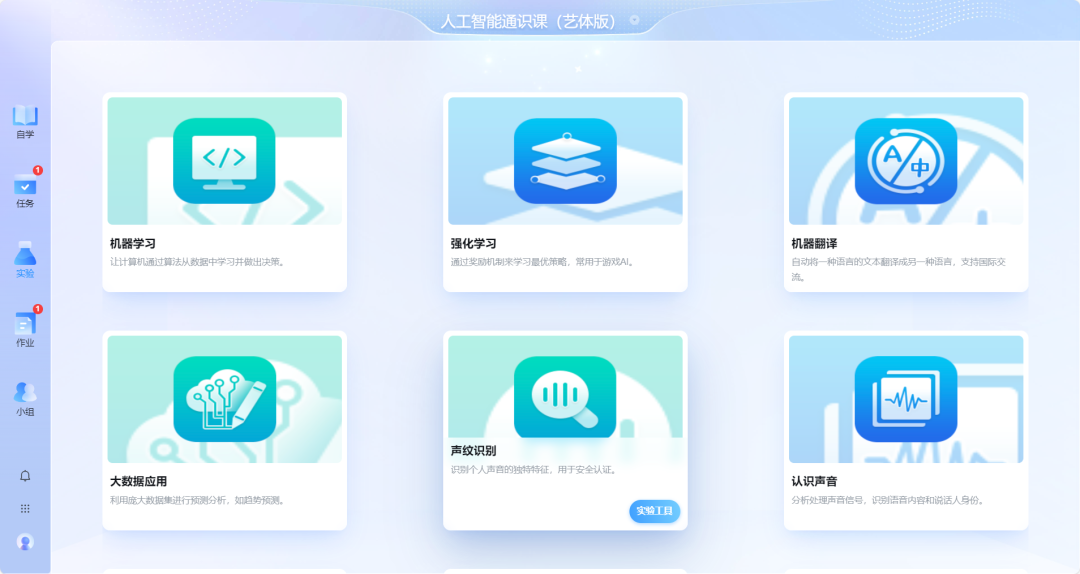Open the 认识声音 card title
The width and height of the screenshot is (1080, 574).
click(x=814, y=482)
